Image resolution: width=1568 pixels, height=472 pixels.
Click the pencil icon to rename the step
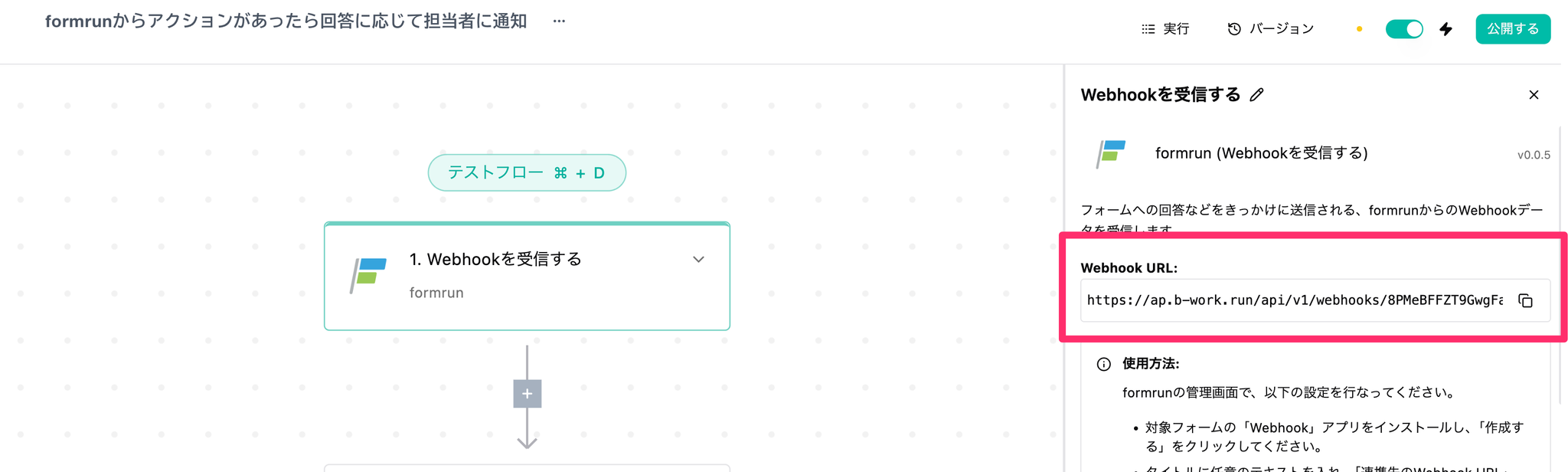1256,95
